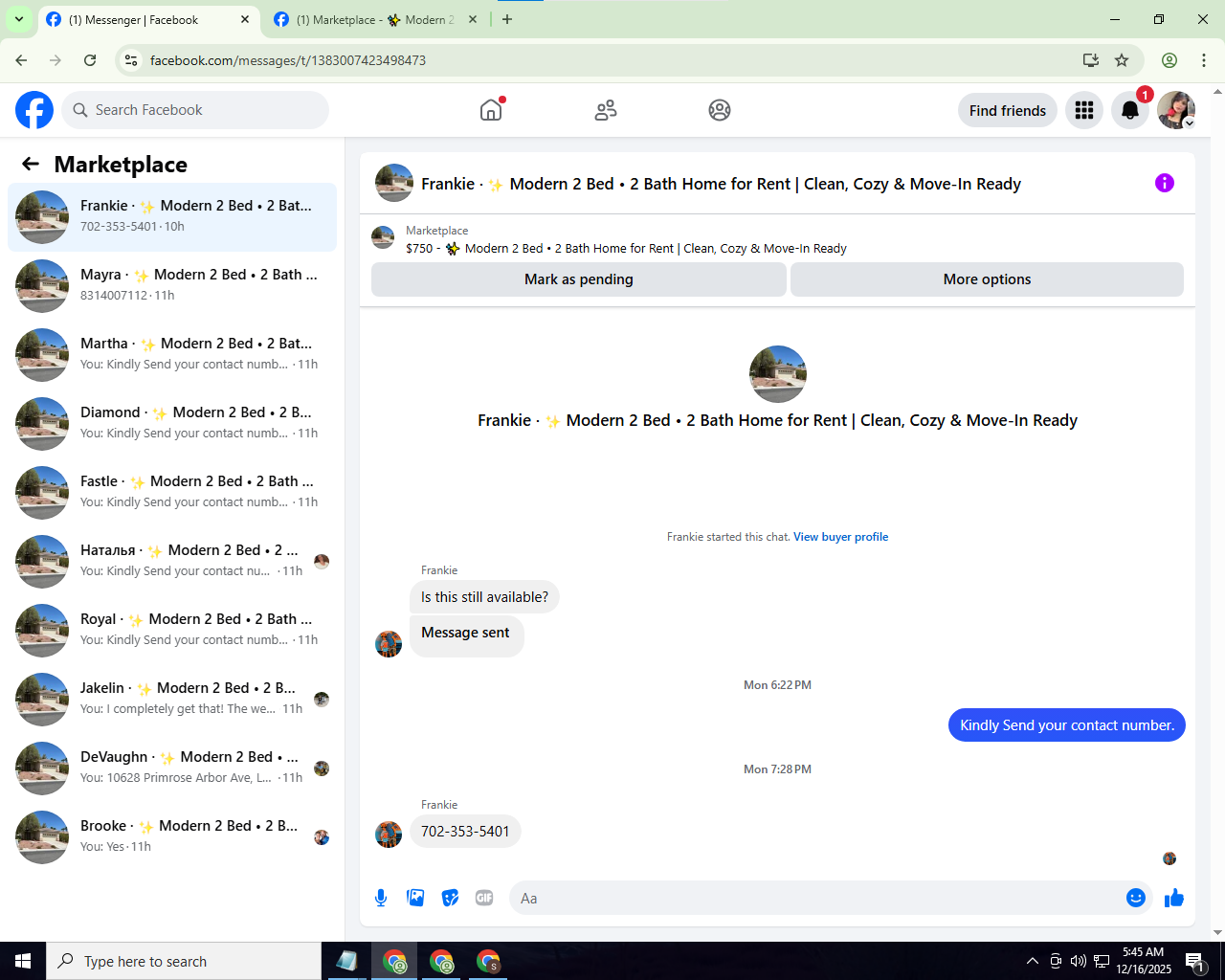Open the Groups icon in top navigation

pyautogui.click(x=720, y=110)
